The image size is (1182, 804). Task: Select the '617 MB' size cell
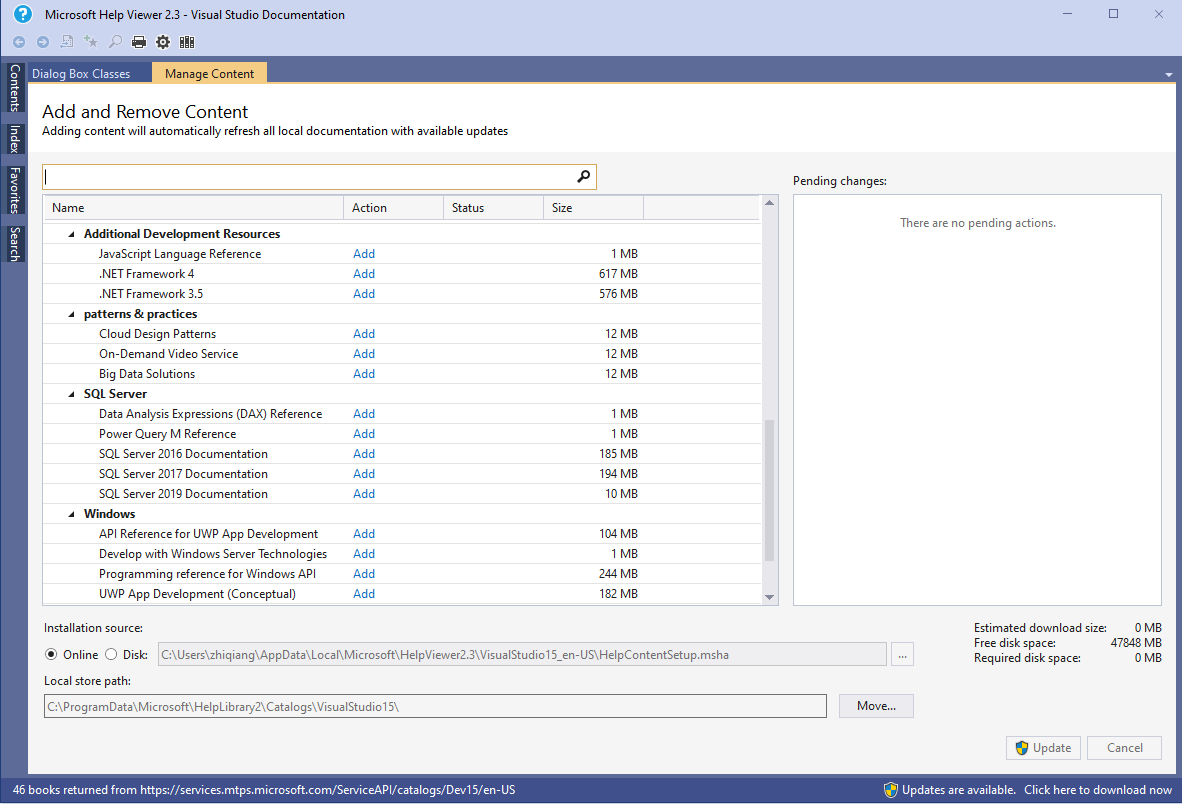(618, 274)
